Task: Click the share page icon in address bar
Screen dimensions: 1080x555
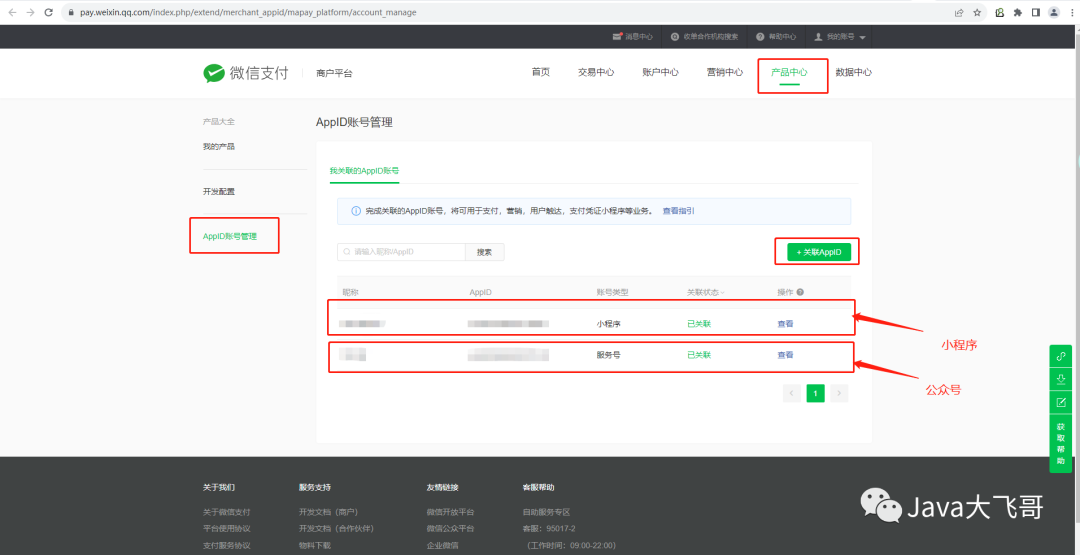Action: 959,12
